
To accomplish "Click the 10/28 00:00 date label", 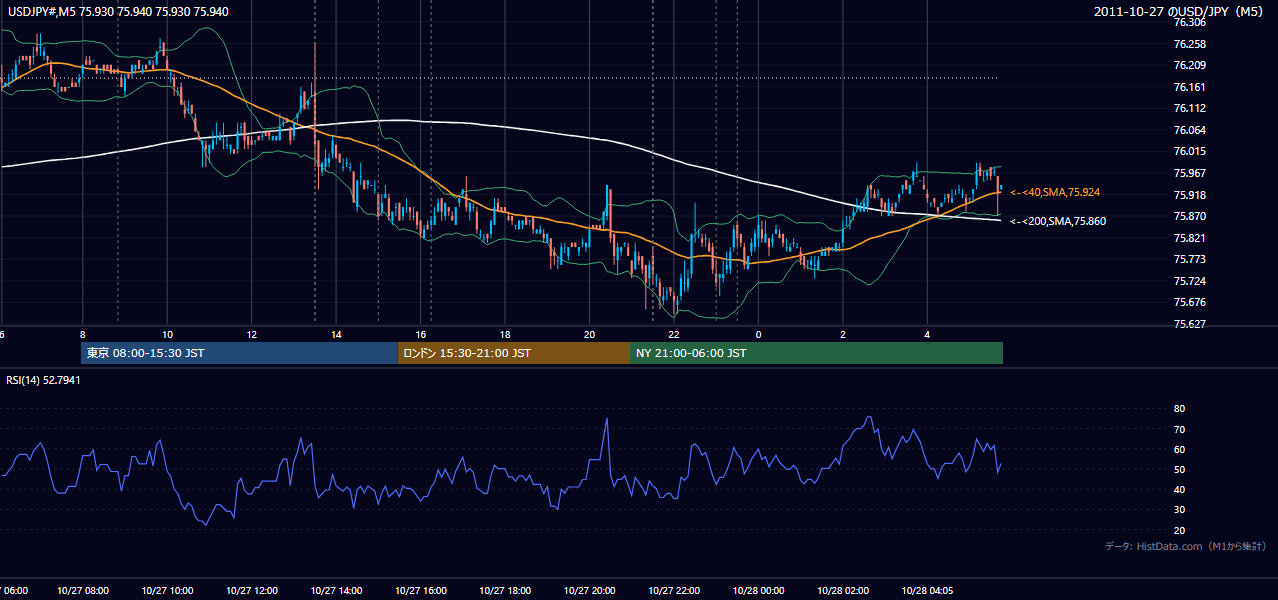I will point(759,590).
